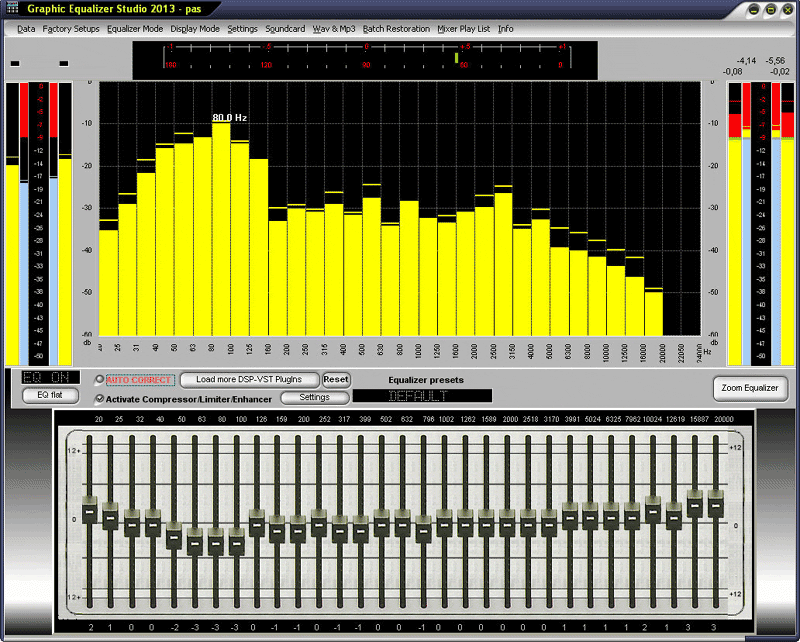The height and width of the screenshot is (642, 800).
Task: Open the Batch Restoration menu
Action: (396, 29)
